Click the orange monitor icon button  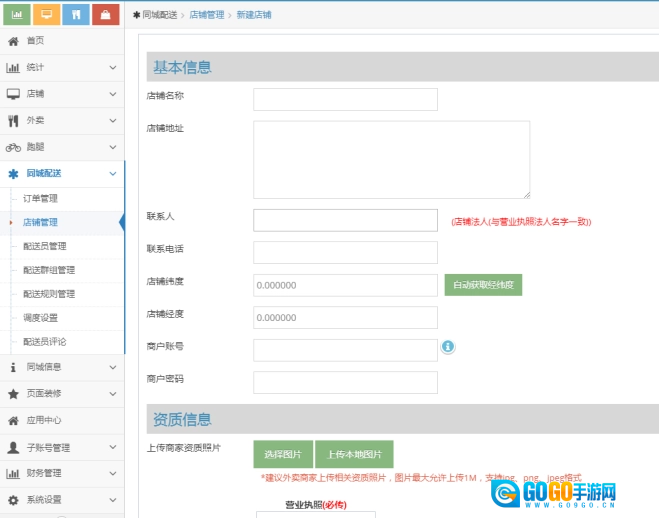45,15
